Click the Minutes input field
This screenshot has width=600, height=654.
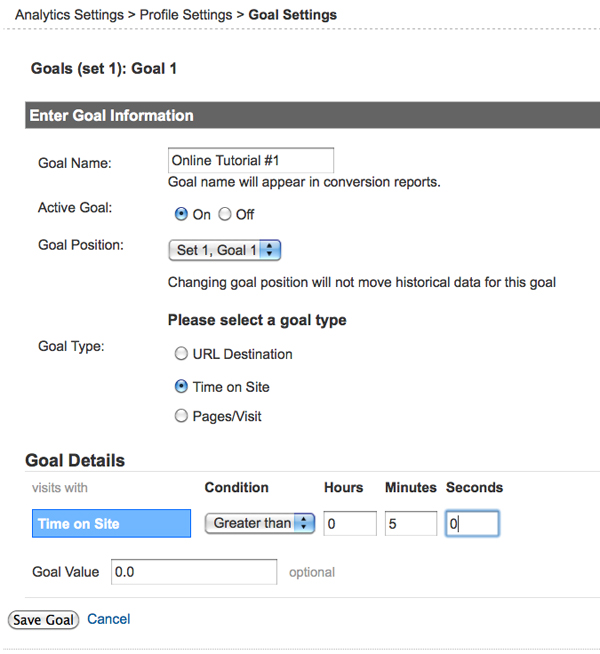pyautogui.click(x=411, y=523)
